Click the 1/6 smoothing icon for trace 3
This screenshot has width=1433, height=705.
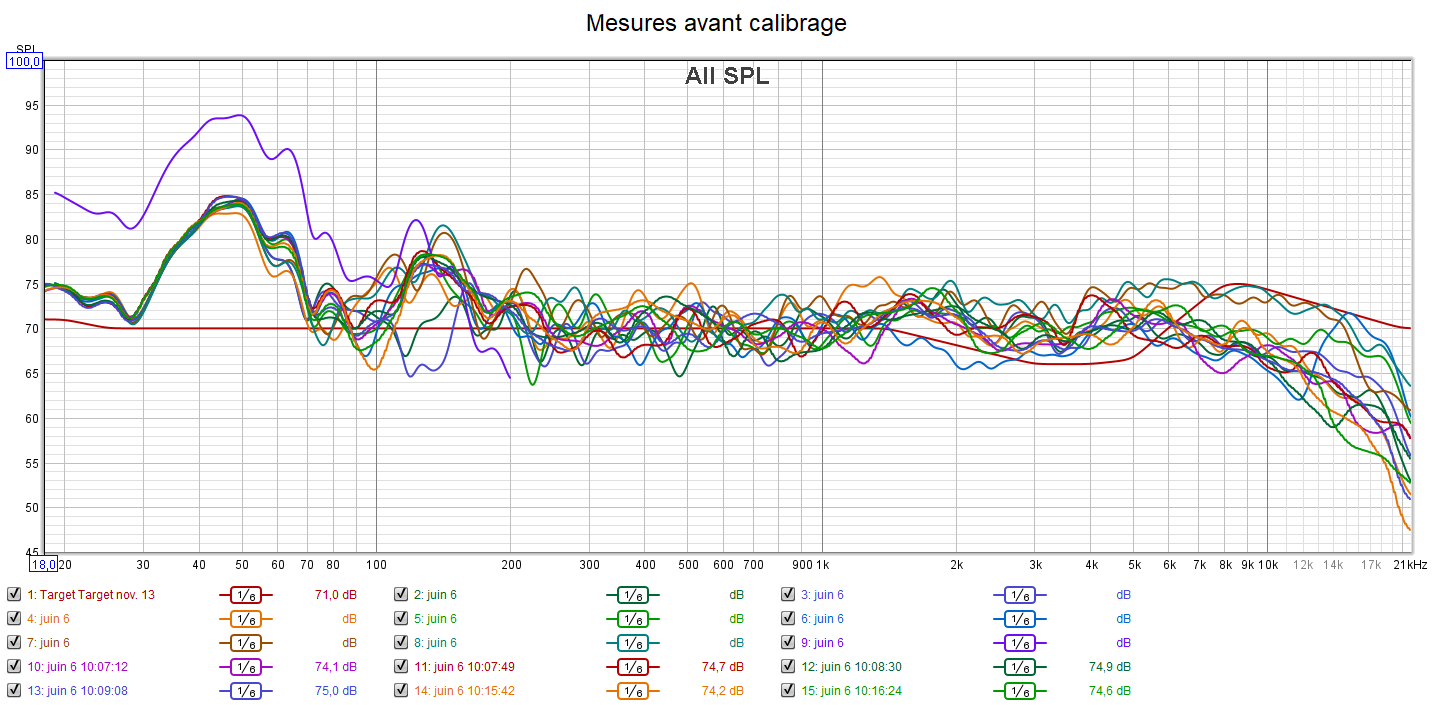tap(1019, 595)
